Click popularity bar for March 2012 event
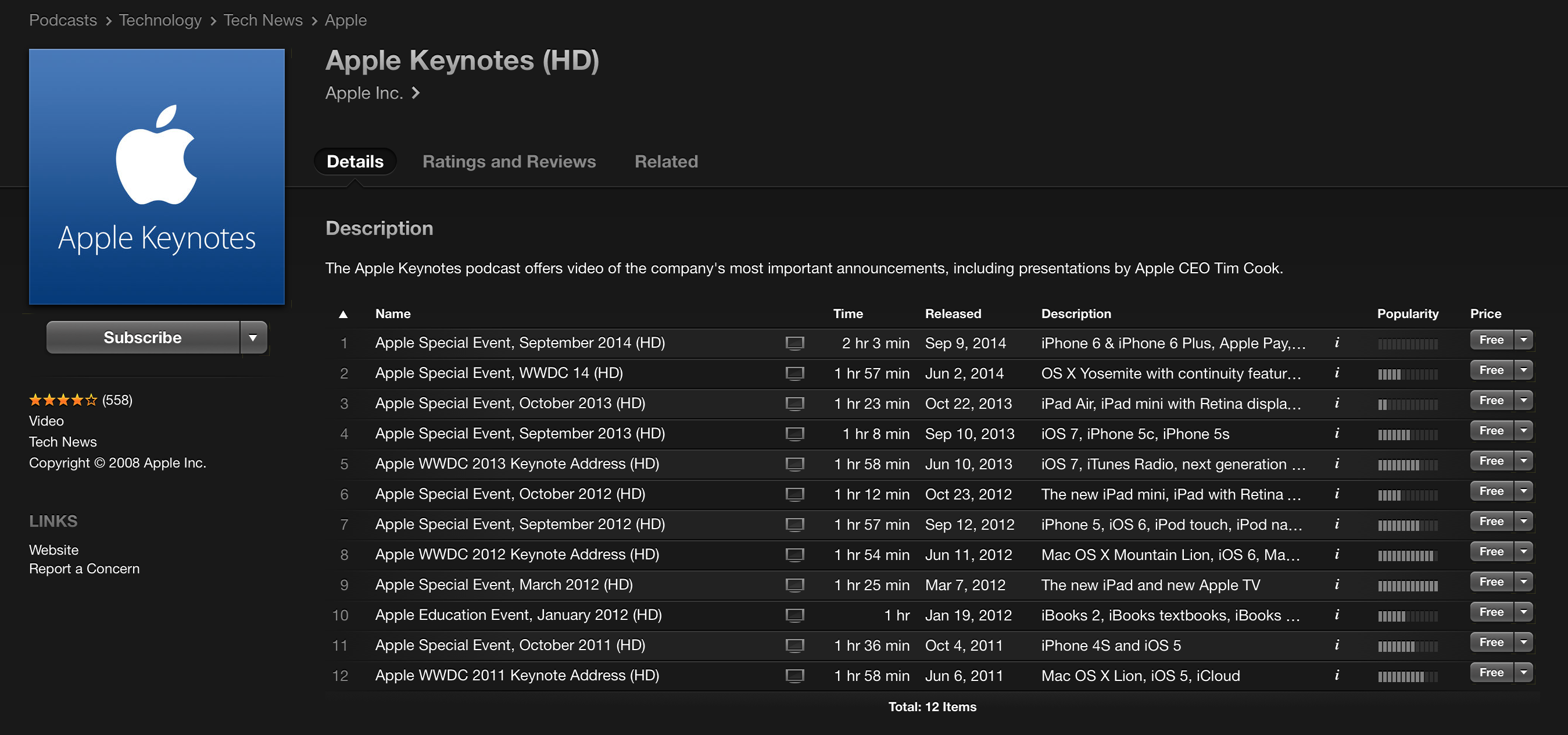This screenshot has width=1568, height=735. 1407,586
